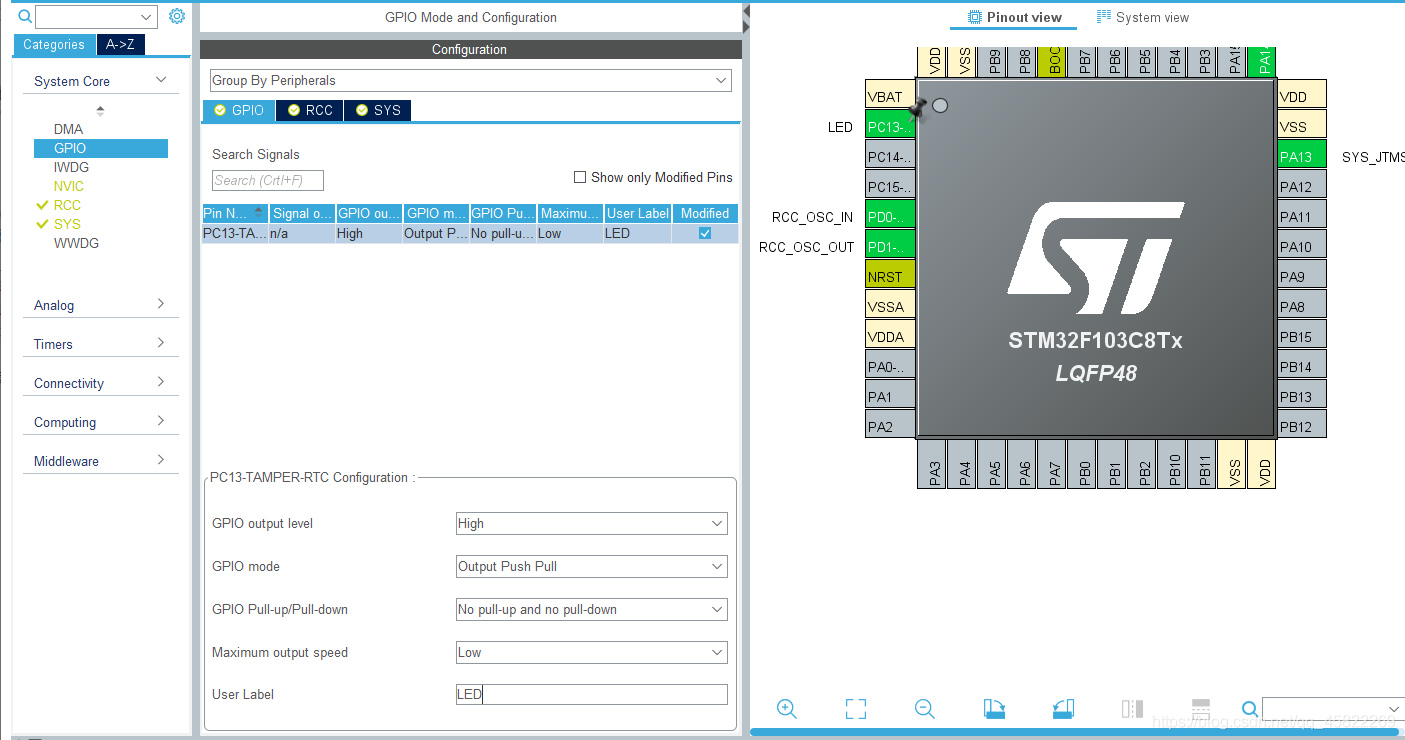
Task: Expand the Connectivity category
Action: pyautogui.click(x=161, y=382)
